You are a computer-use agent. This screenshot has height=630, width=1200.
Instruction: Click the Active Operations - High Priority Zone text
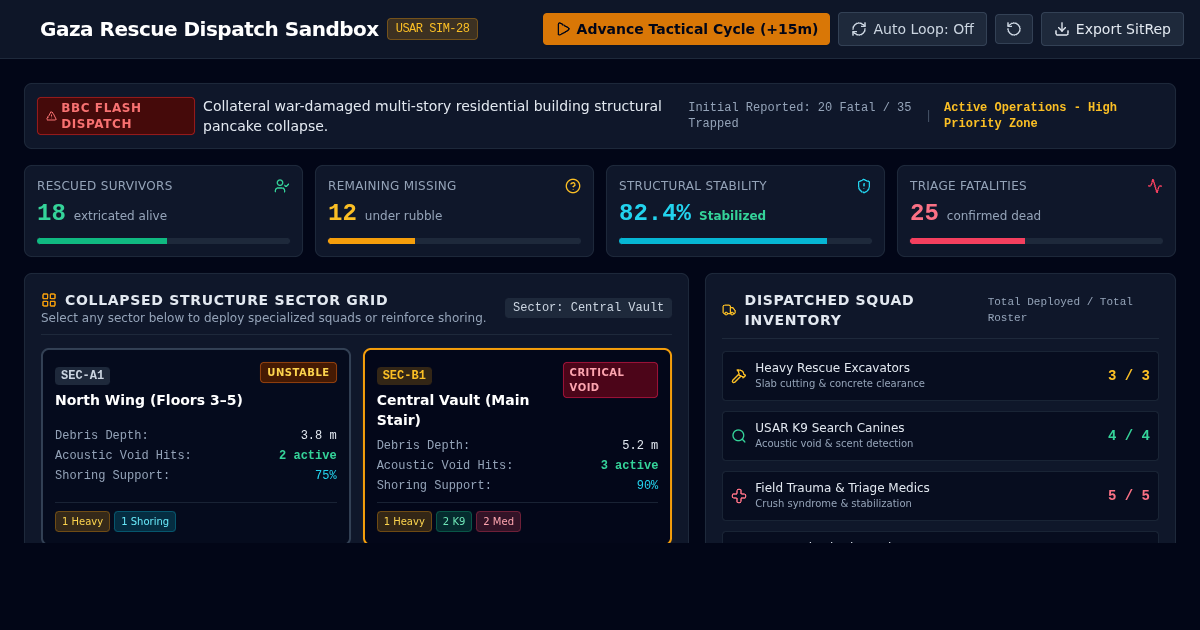[1030, 116]
